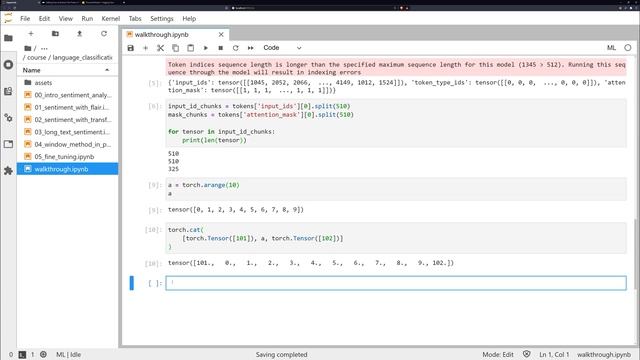
Task: Open the Kernel menu
Action: tap(111, 19)
